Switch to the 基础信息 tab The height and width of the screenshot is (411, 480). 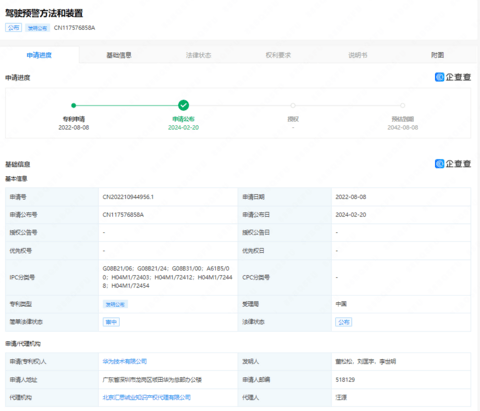pos(119,55)
